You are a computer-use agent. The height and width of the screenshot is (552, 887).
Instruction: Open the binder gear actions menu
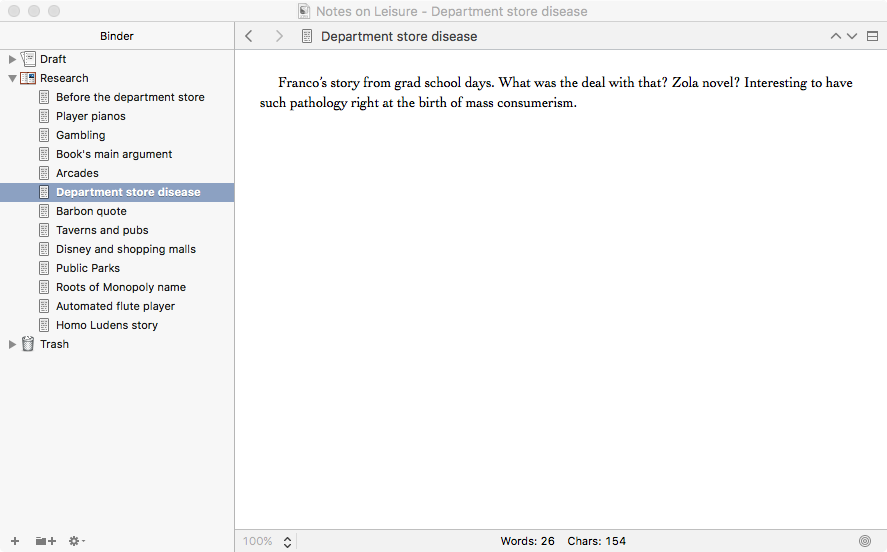(x=76, y=541)
